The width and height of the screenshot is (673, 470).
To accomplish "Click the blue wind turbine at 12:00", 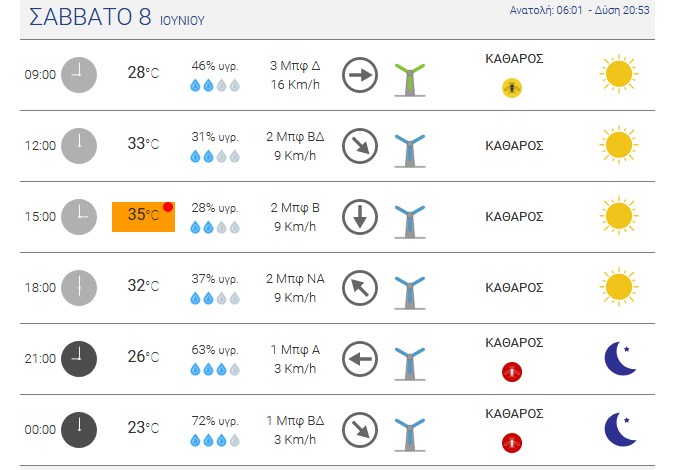I will [410, 151].
